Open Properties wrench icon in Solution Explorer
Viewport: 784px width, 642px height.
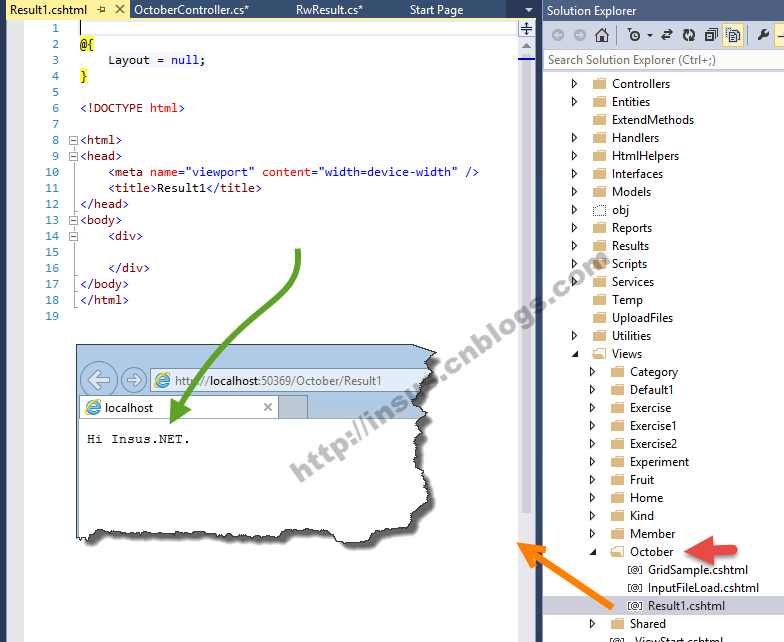point(763,35)
